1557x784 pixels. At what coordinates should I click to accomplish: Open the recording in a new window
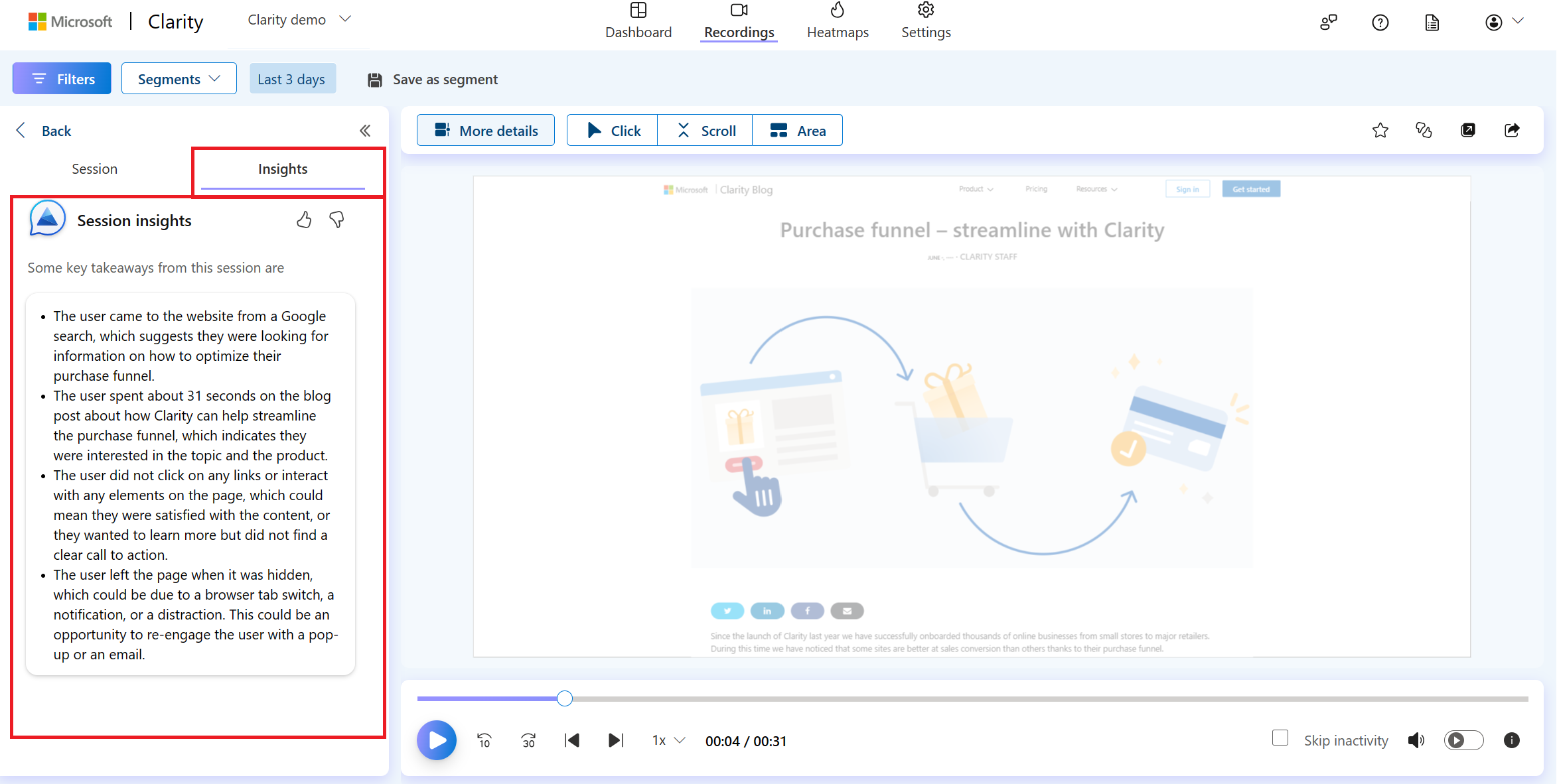click(1467, 130)
